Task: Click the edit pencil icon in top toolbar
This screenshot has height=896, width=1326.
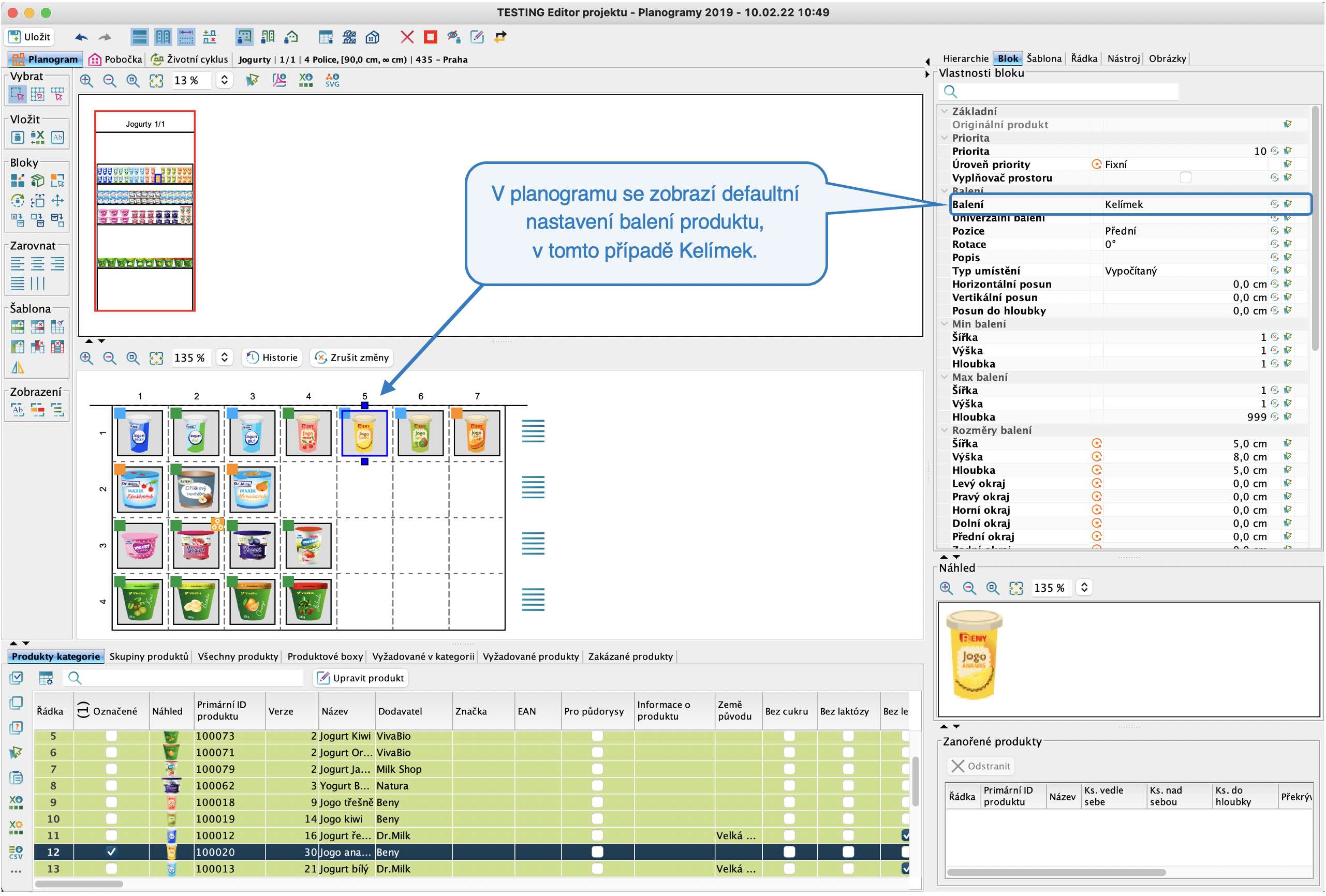Action: [477, 37]
